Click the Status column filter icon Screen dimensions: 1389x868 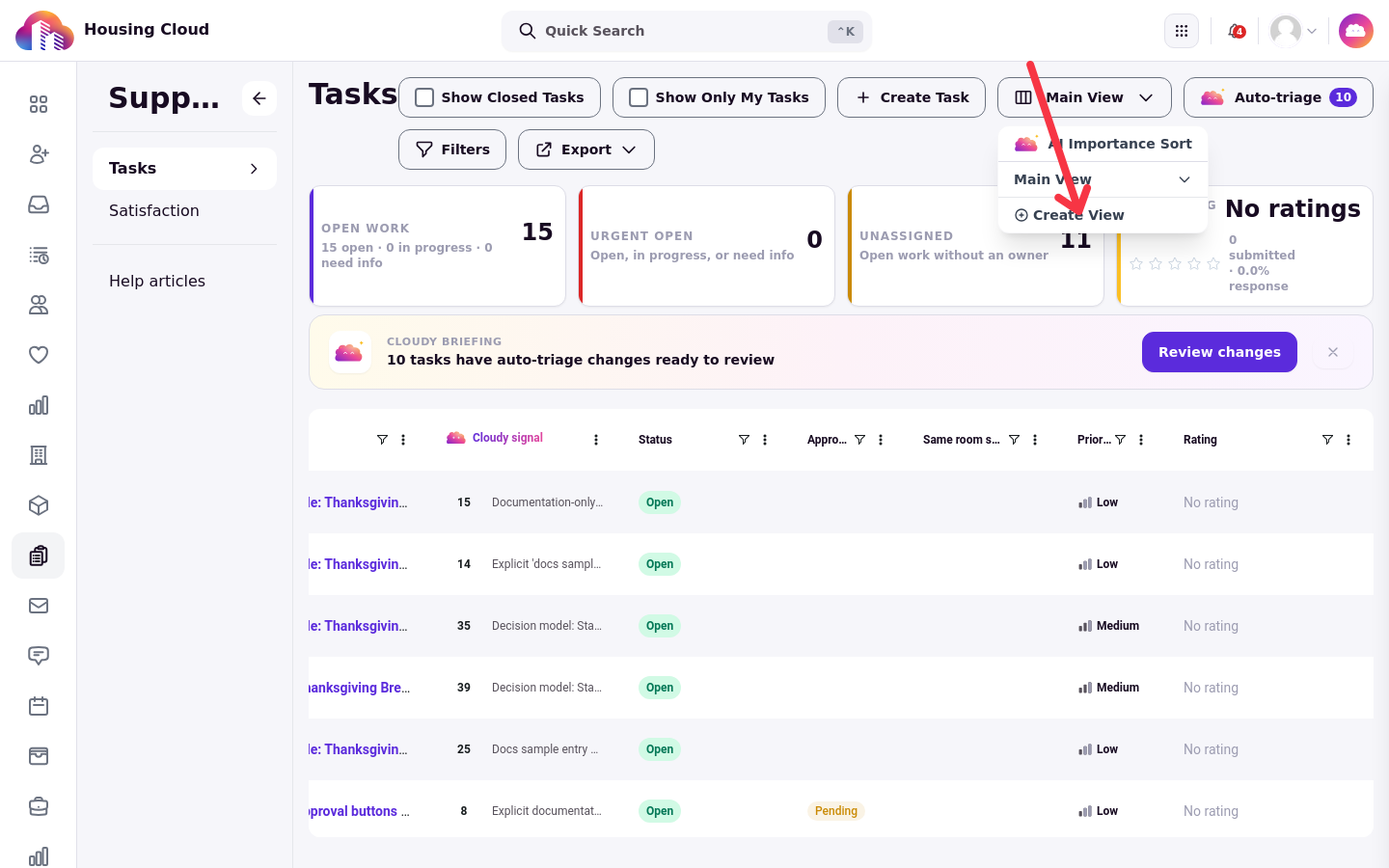[x=744, y=440]
